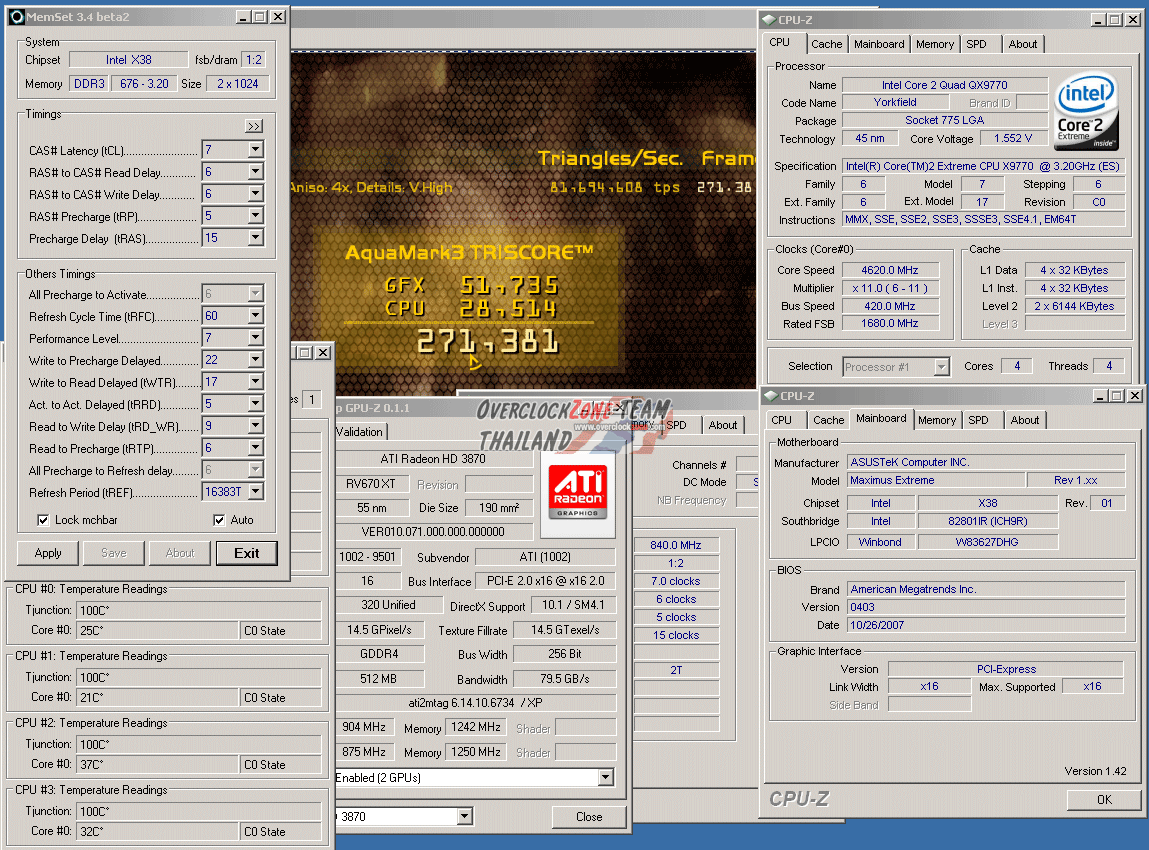
Task: Click Apply in MemSet
Action: pos(48,553)
